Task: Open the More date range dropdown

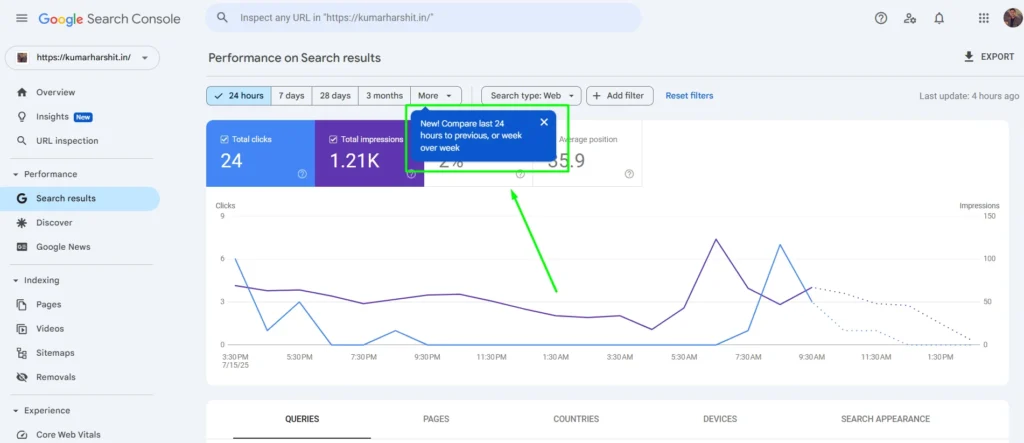Action: point(436,95)
